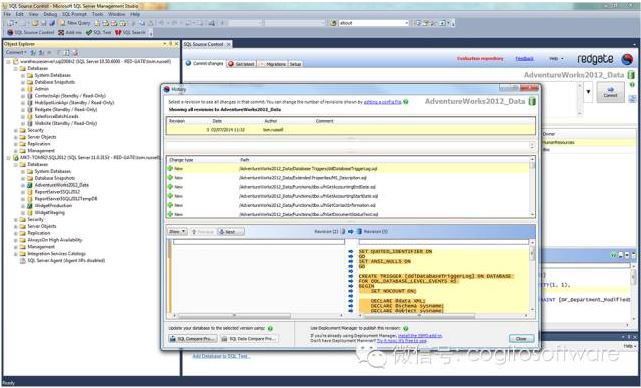Click the warehouse server node icon in Object Explorer

point(16,62)
